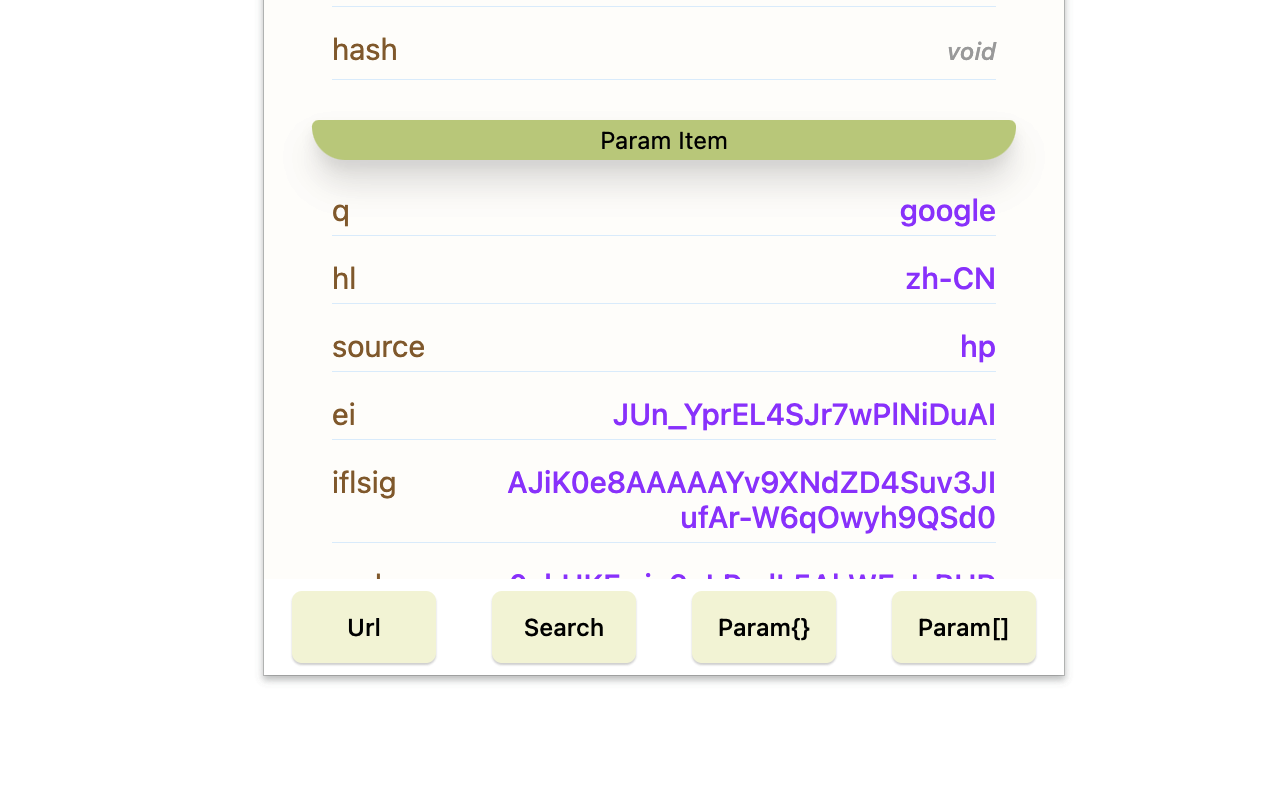
Task: Select the google value for q
Action: point(947,211)
